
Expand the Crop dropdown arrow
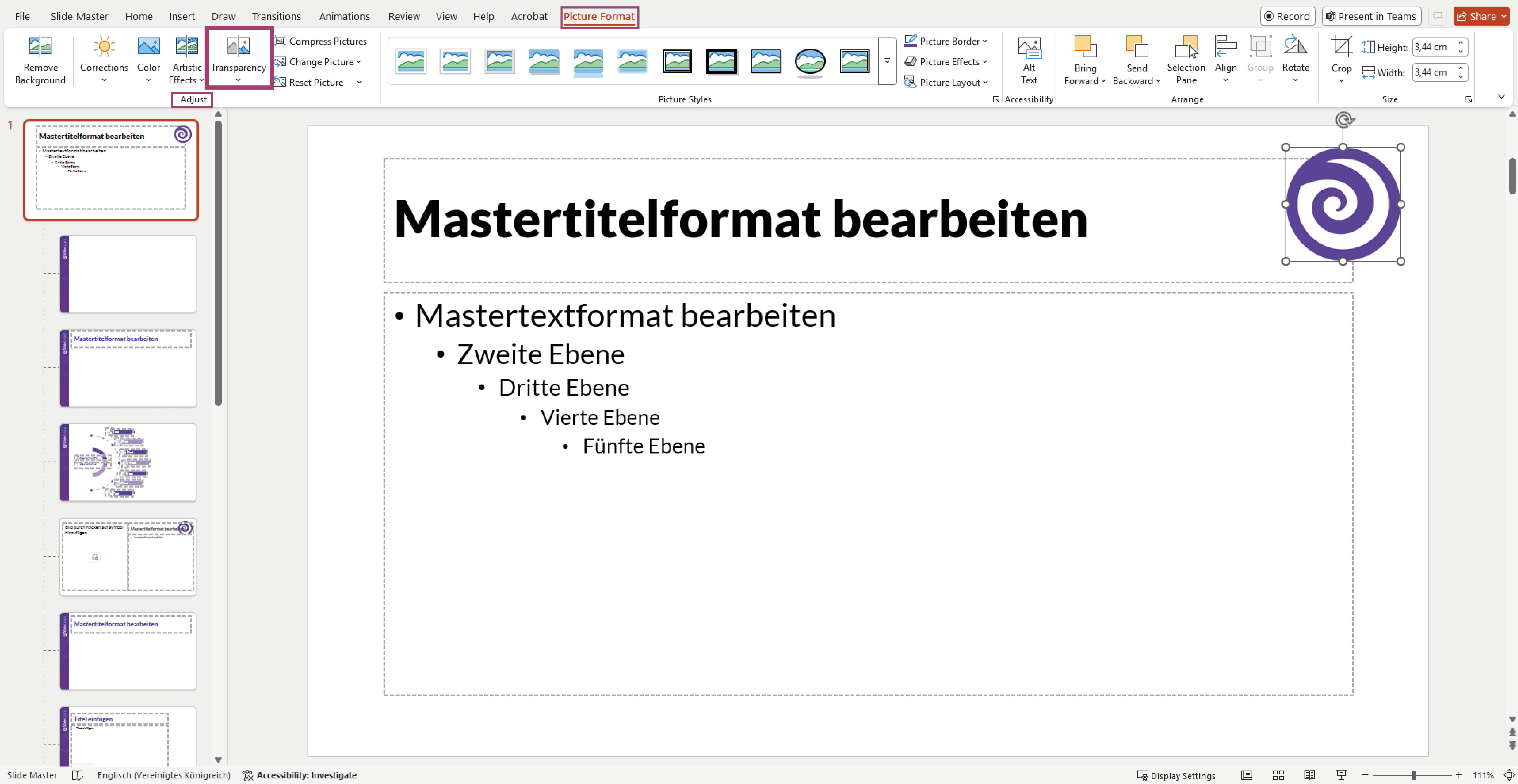click(1341, 81)
